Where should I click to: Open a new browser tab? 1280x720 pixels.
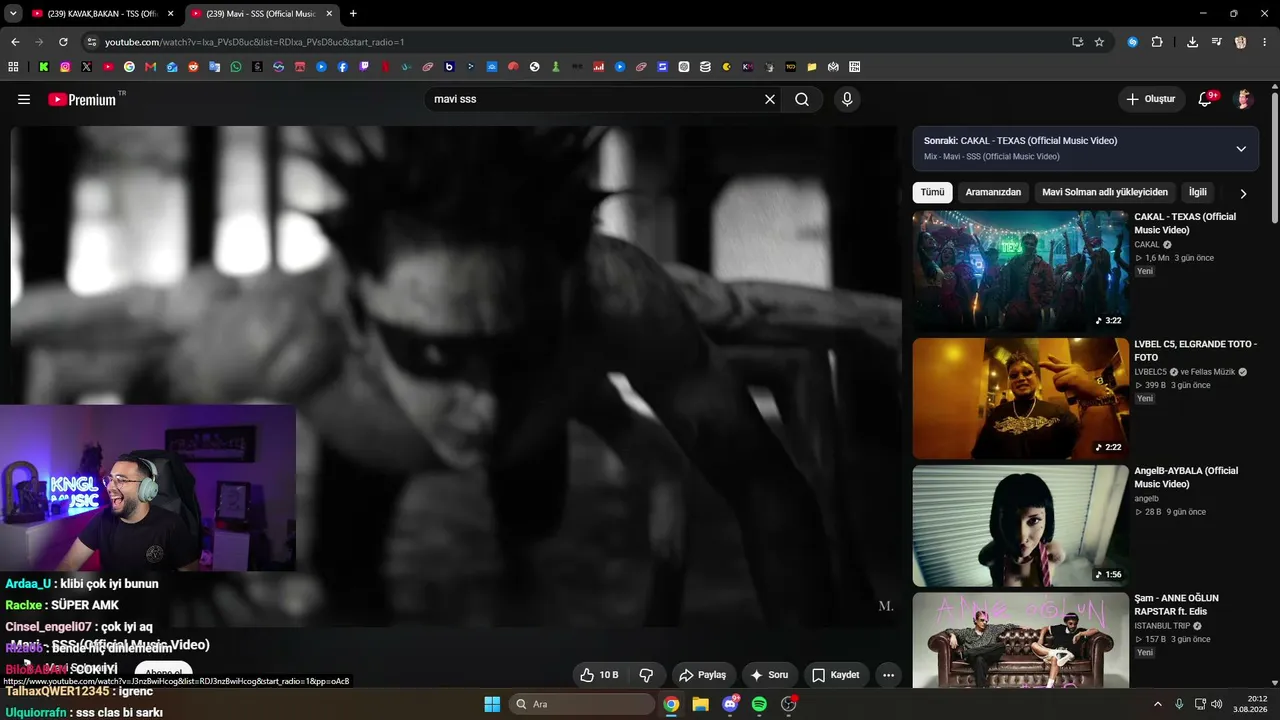(x=353, y=14)
